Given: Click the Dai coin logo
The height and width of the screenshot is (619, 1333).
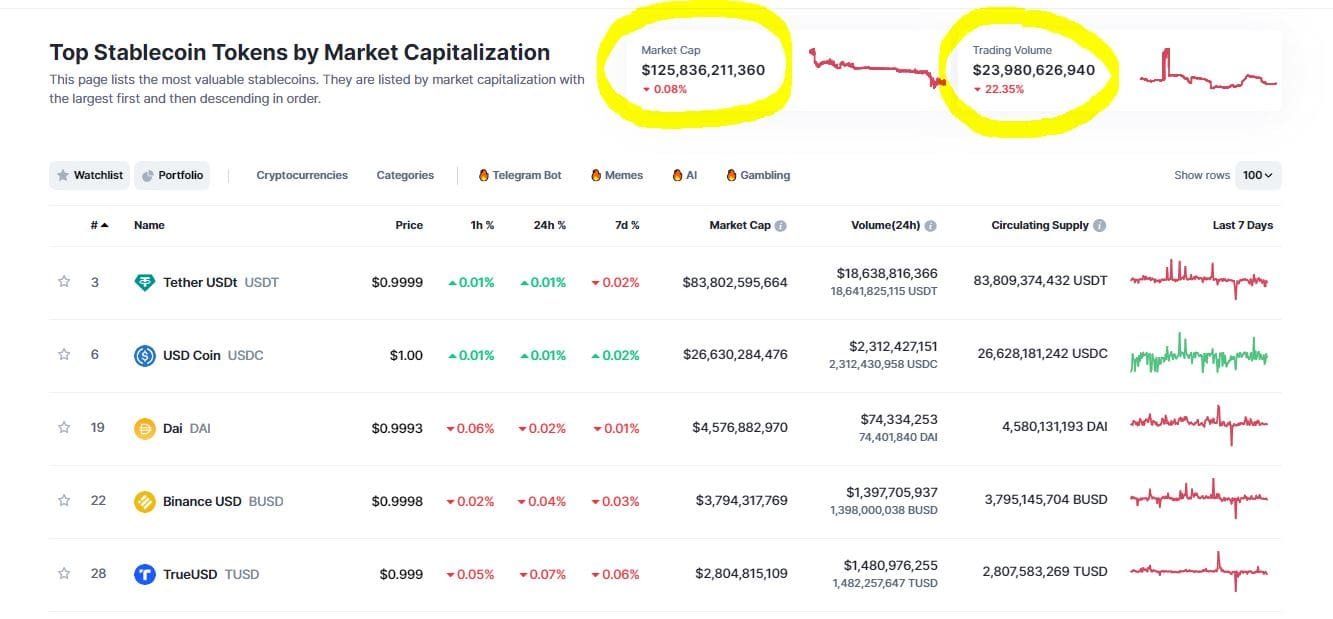Looking at the screenshot, I should click(144, 427).
